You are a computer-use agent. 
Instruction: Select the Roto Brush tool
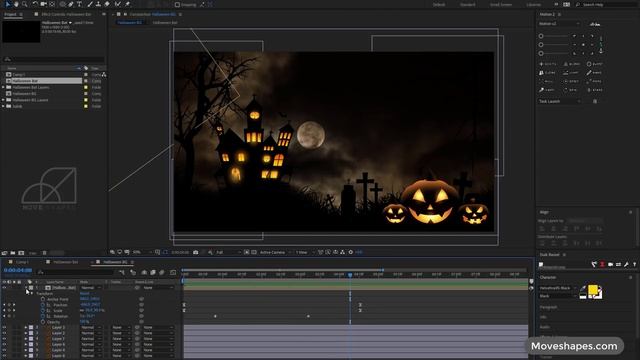click(118, 4)
